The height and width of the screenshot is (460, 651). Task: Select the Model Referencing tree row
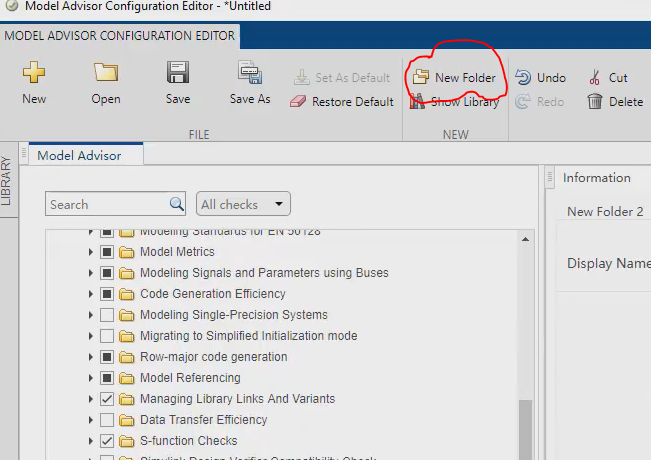click(x=282, y=378)
